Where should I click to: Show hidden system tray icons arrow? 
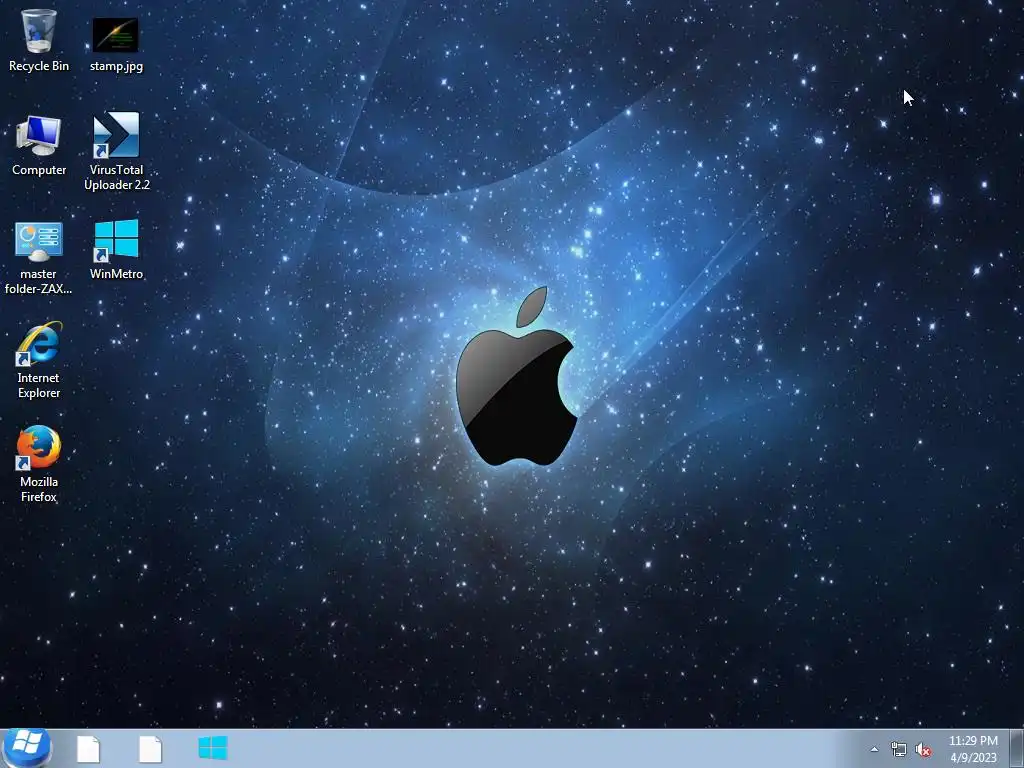click(x=874, y=750)
